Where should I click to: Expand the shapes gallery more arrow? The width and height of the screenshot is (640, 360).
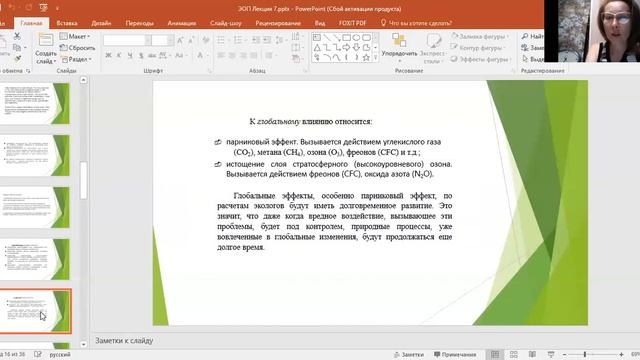[x=376, y=58]
